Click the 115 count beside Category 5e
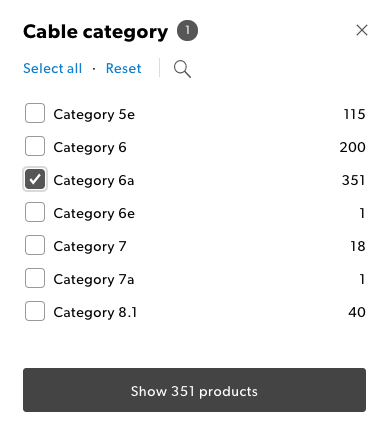The image size is (389, 435). click(x=355, y=114)
